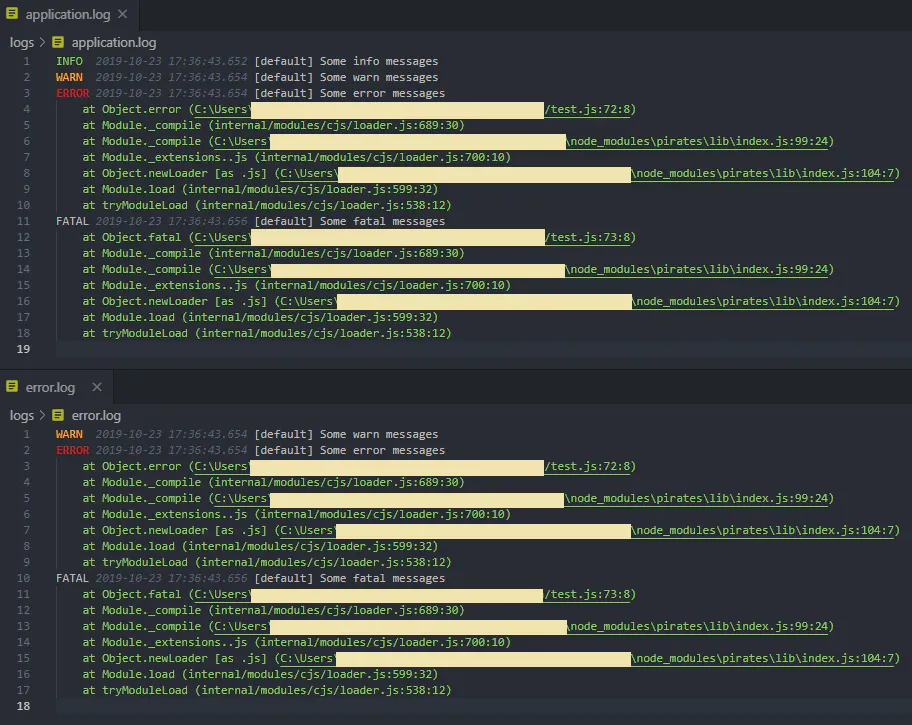This screenshot has height=725, width=912.
Task: Open index.js:104:7 link on application.log line 16
Action: (x=763, y=301)
